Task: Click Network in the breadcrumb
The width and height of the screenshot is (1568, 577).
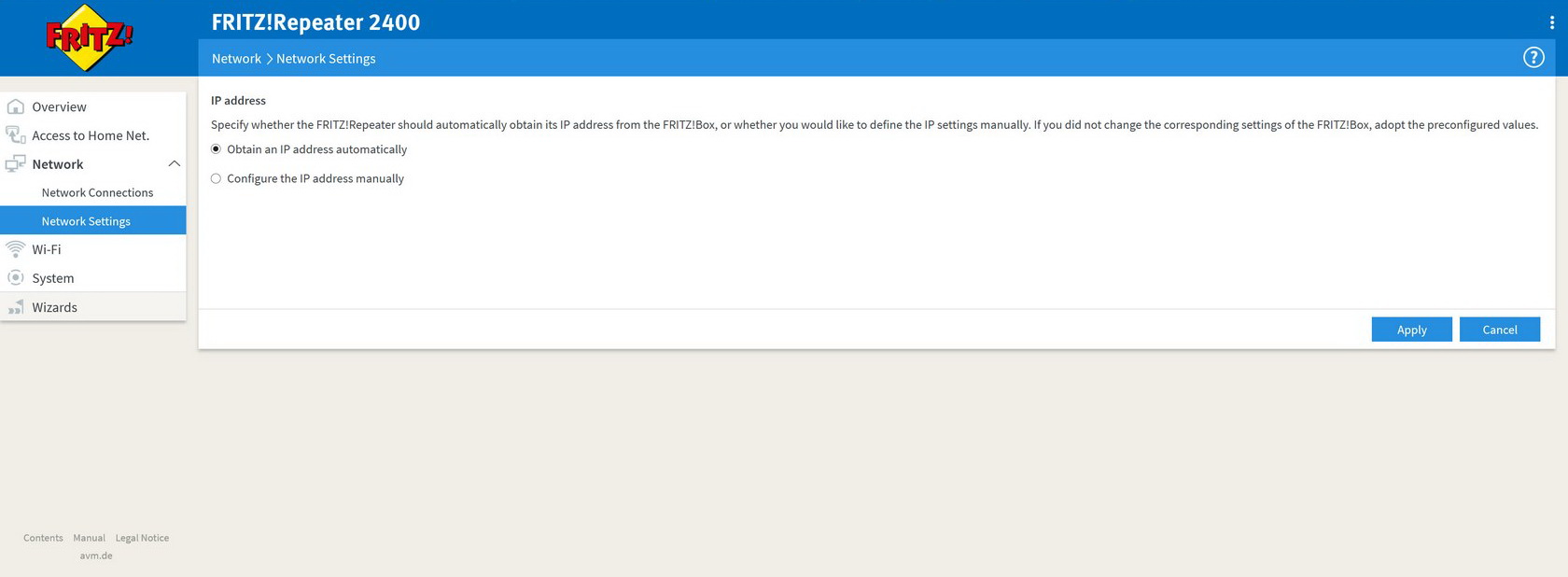Action: [x=236, y=58]
